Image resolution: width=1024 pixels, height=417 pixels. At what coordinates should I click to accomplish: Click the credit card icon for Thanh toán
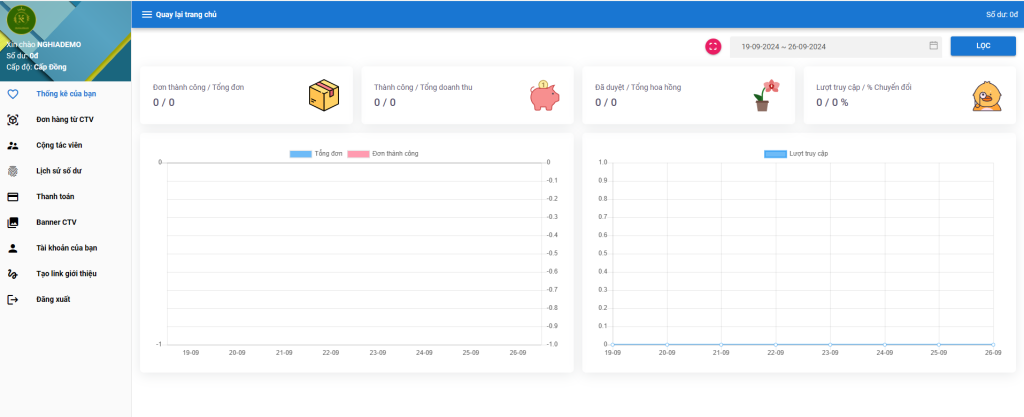coord(13,197)
